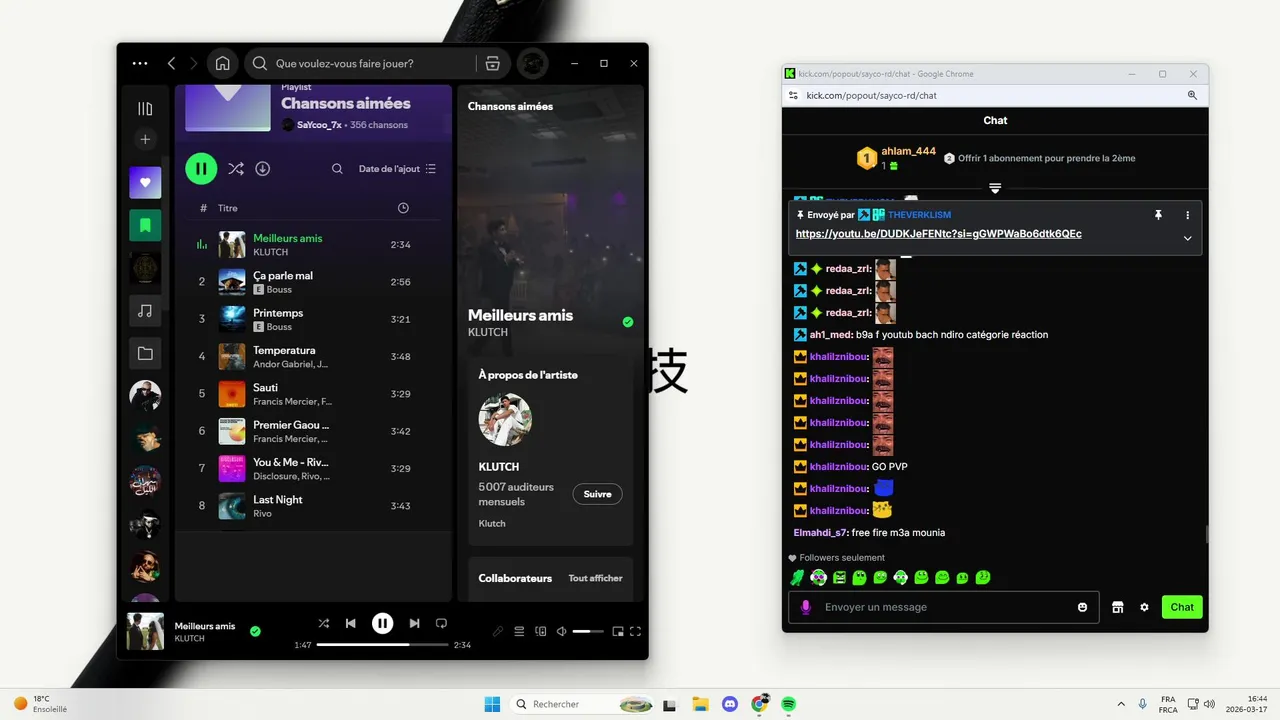The width and height of the screenshot is (1280, 720).
Task: Open the pinned YouTube link in chat
Action: point(938,234)
